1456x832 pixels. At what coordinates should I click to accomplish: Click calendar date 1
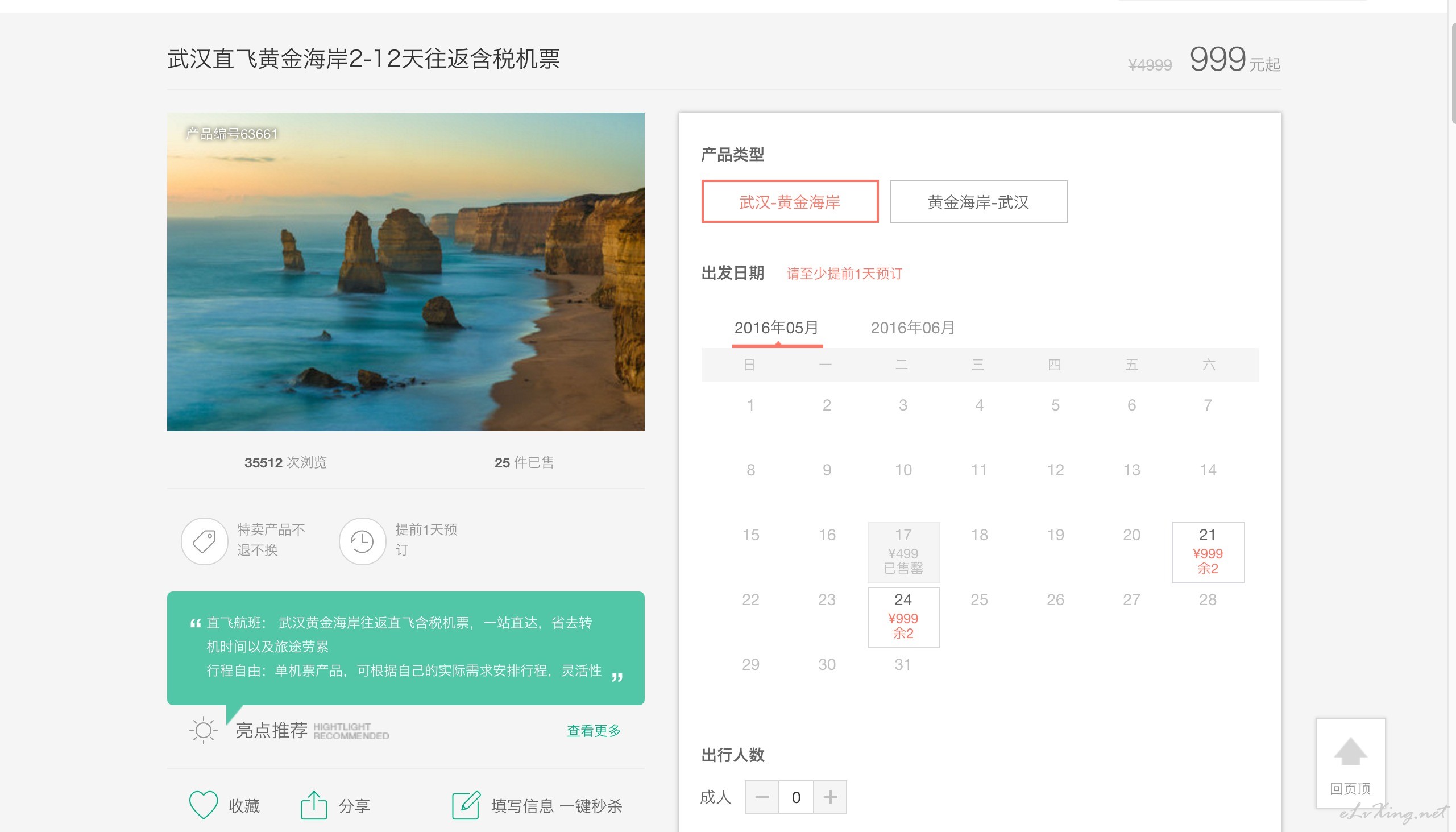pyautogui.click(x=750, y=405)
